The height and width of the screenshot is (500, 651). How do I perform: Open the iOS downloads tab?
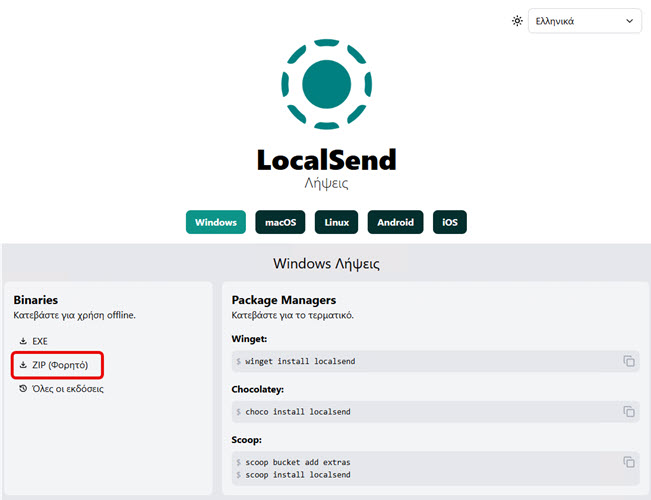450,222
